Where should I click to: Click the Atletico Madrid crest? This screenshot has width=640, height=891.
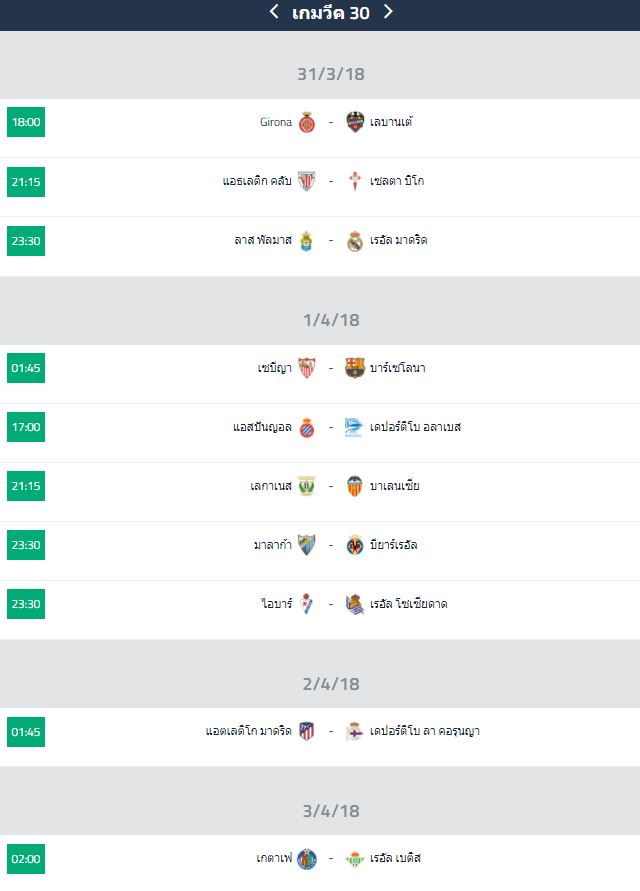coord(307,731)
